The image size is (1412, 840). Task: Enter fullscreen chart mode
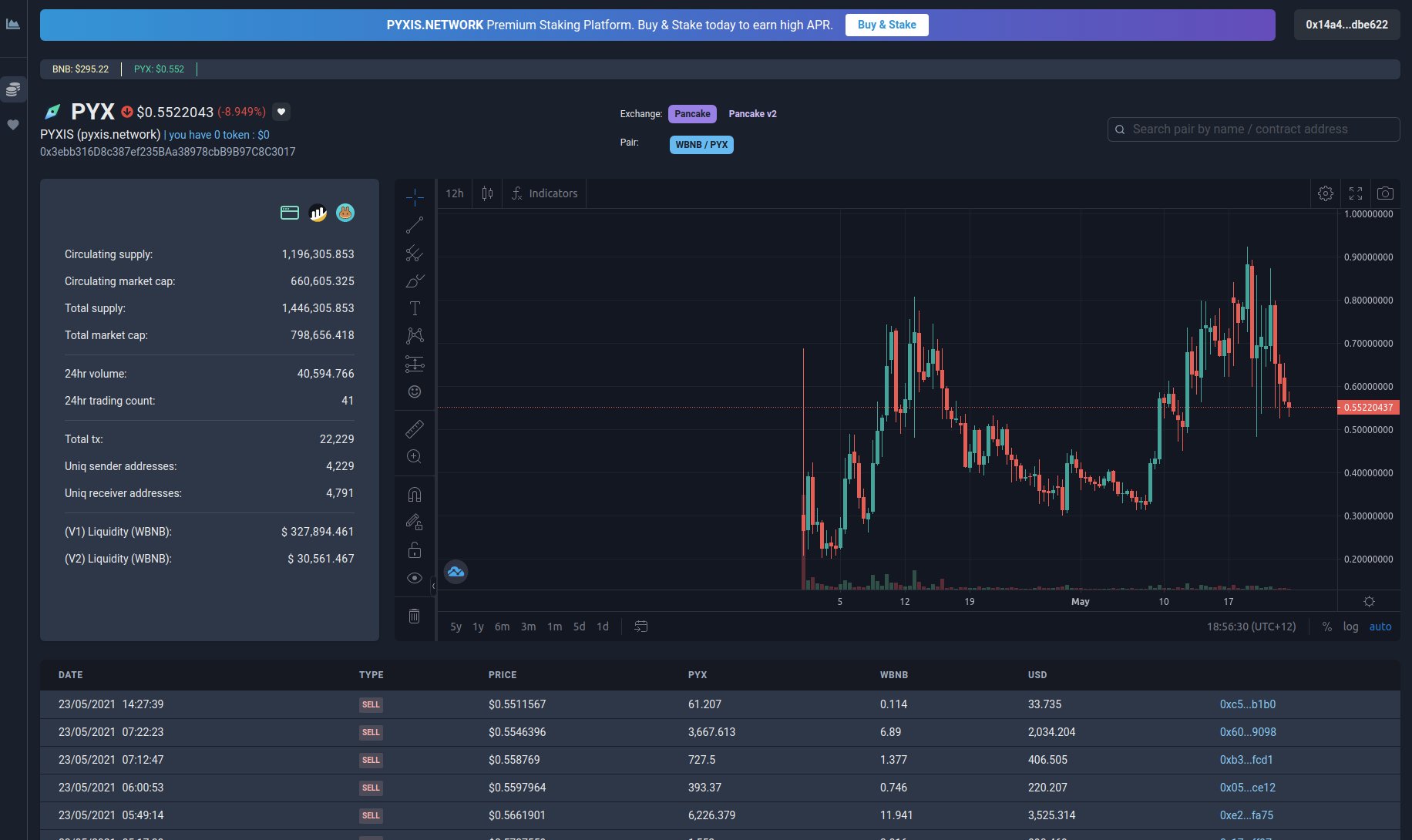(1356, 193)
